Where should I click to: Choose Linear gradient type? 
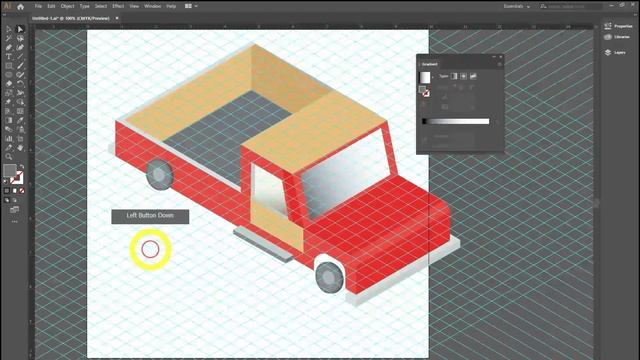[454, 76]
